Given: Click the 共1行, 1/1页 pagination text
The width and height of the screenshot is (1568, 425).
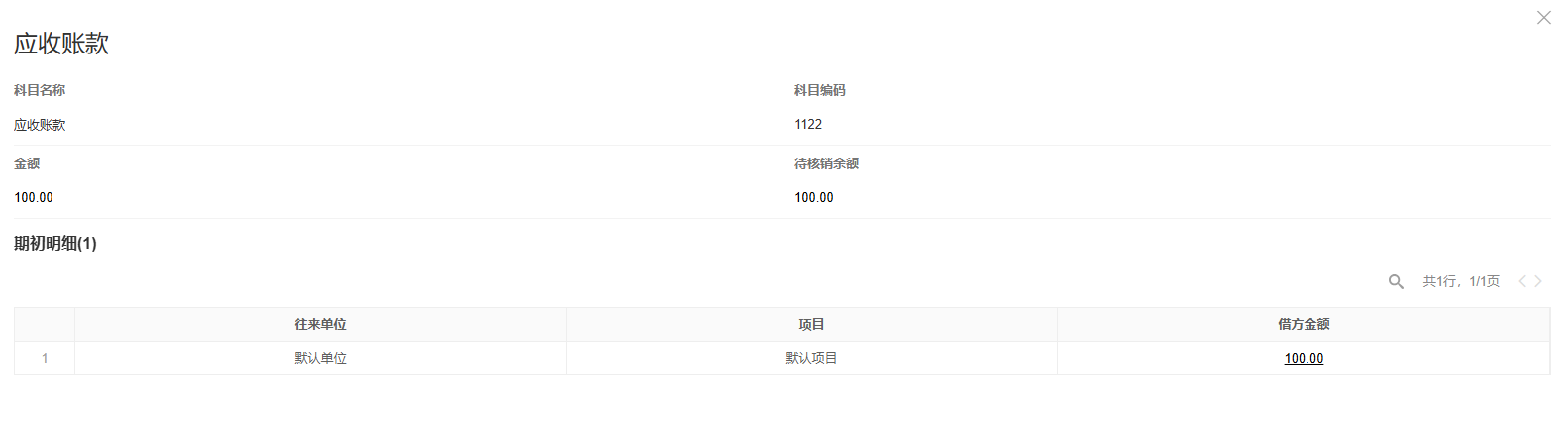Looking at the screenshot, I should tap(1461, 282).
